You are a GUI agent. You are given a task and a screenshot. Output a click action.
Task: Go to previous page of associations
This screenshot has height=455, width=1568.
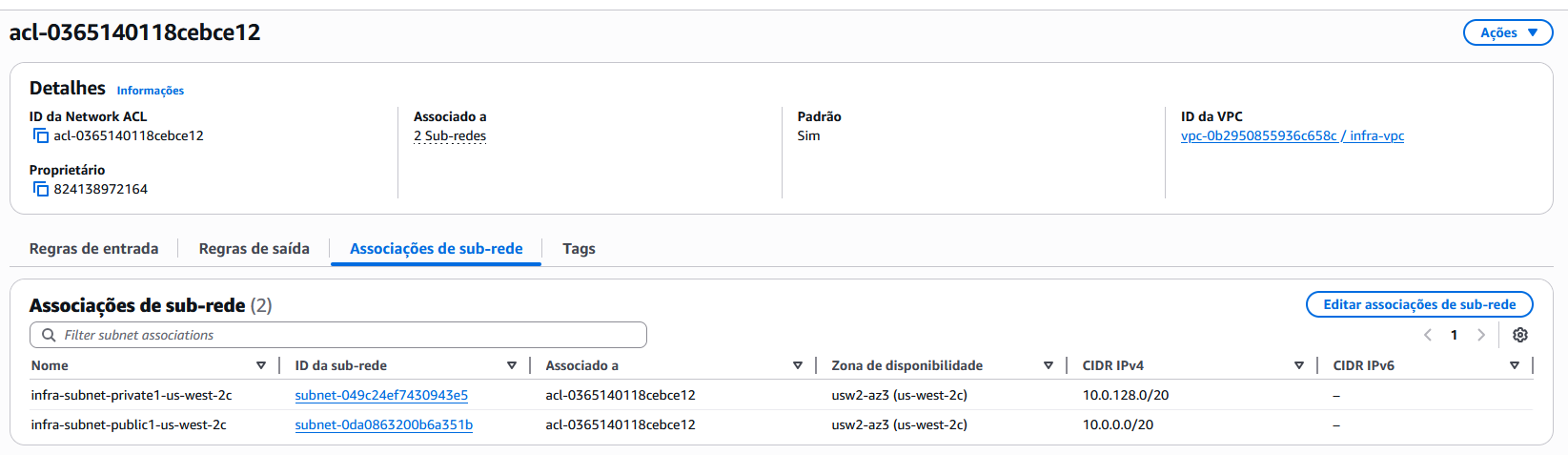coord(1428,335)
